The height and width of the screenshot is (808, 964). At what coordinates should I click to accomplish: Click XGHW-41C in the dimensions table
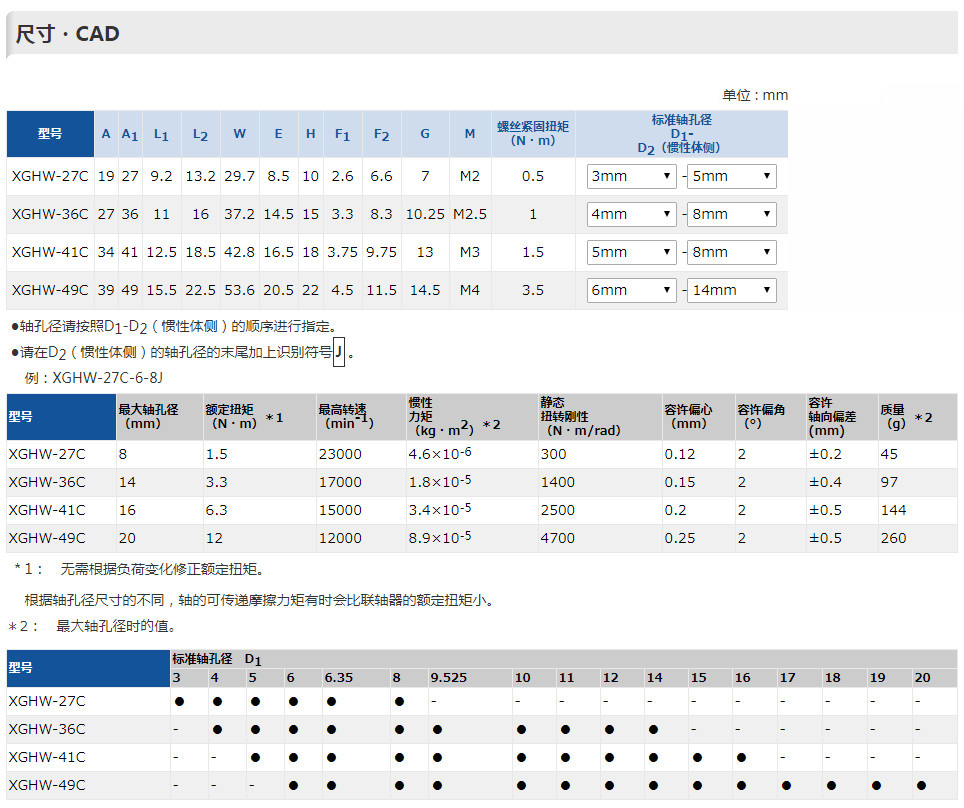tap(50, 253)
